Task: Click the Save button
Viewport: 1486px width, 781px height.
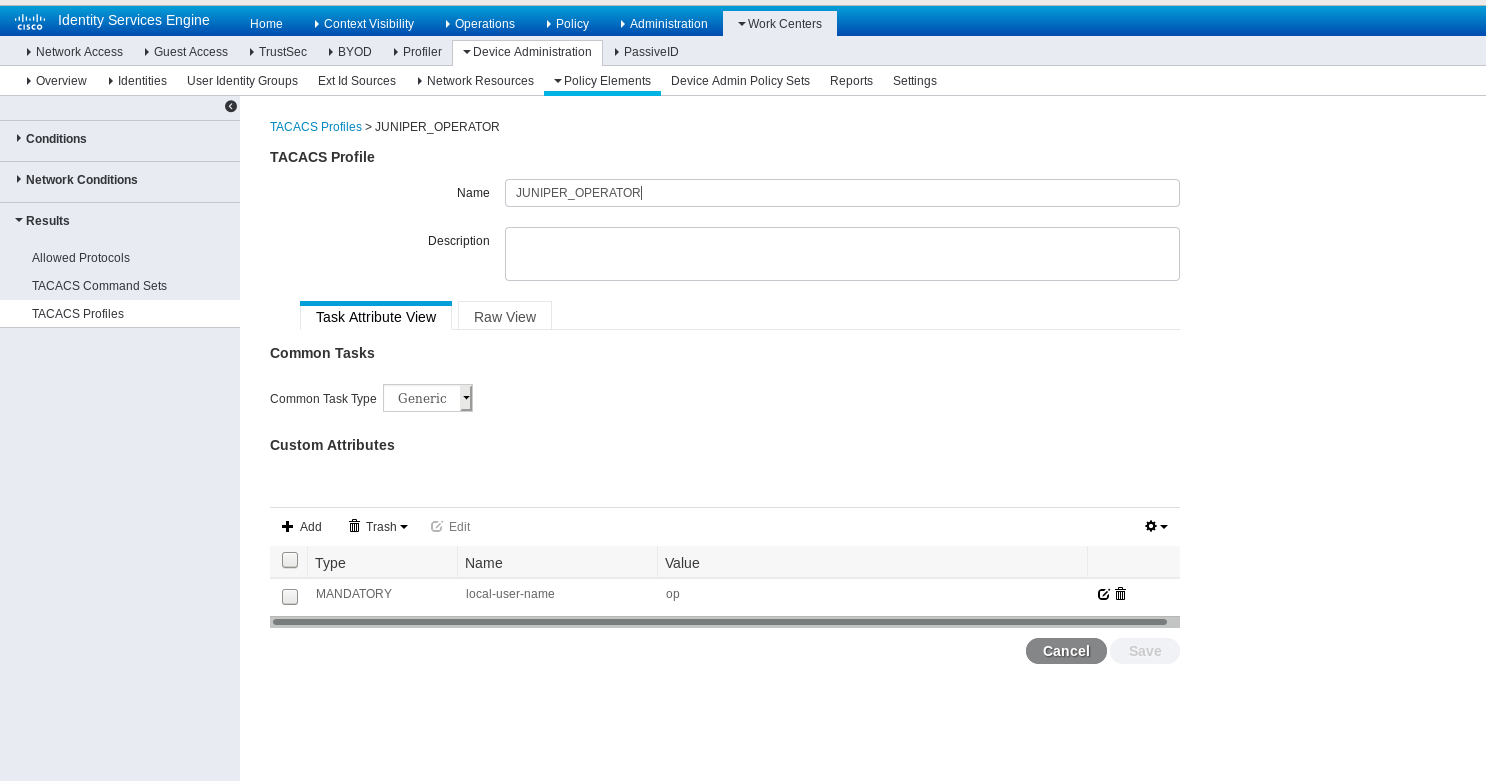Action: [1145, 651]
